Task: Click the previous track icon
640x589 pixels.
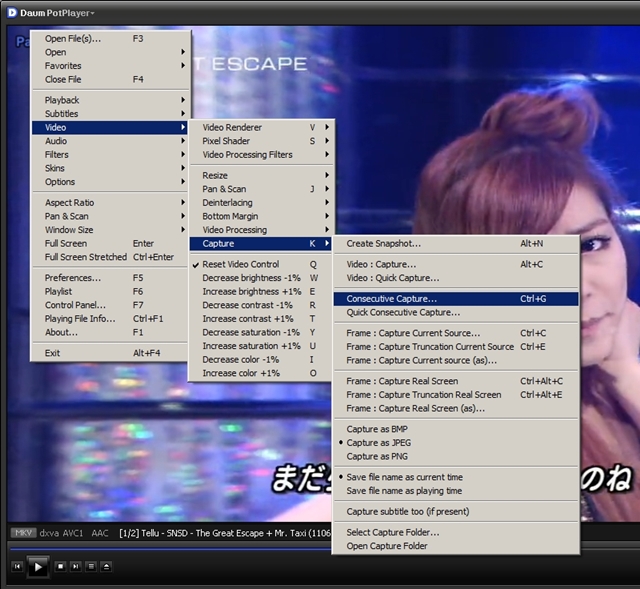Action: point(17,566)
